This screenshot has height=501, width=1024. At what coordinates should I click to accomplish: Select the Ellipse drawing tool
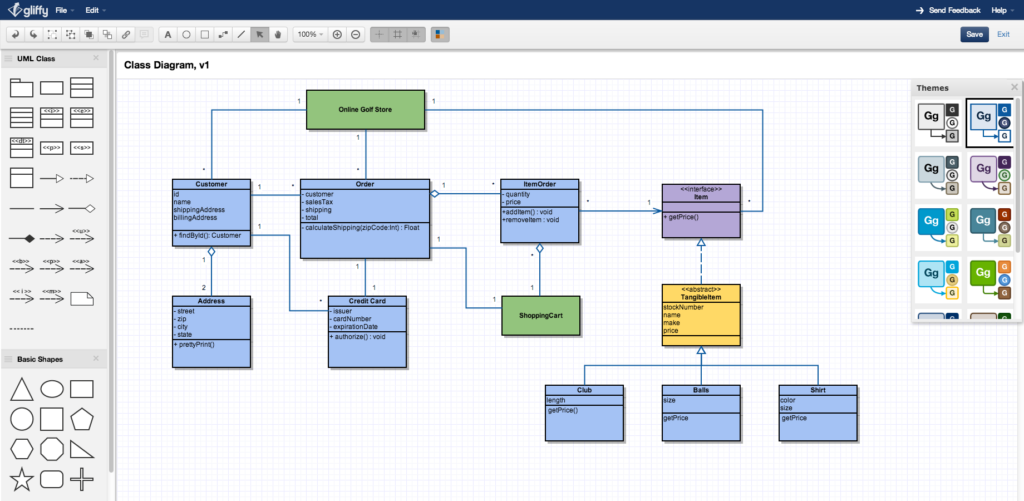point(186,34)
